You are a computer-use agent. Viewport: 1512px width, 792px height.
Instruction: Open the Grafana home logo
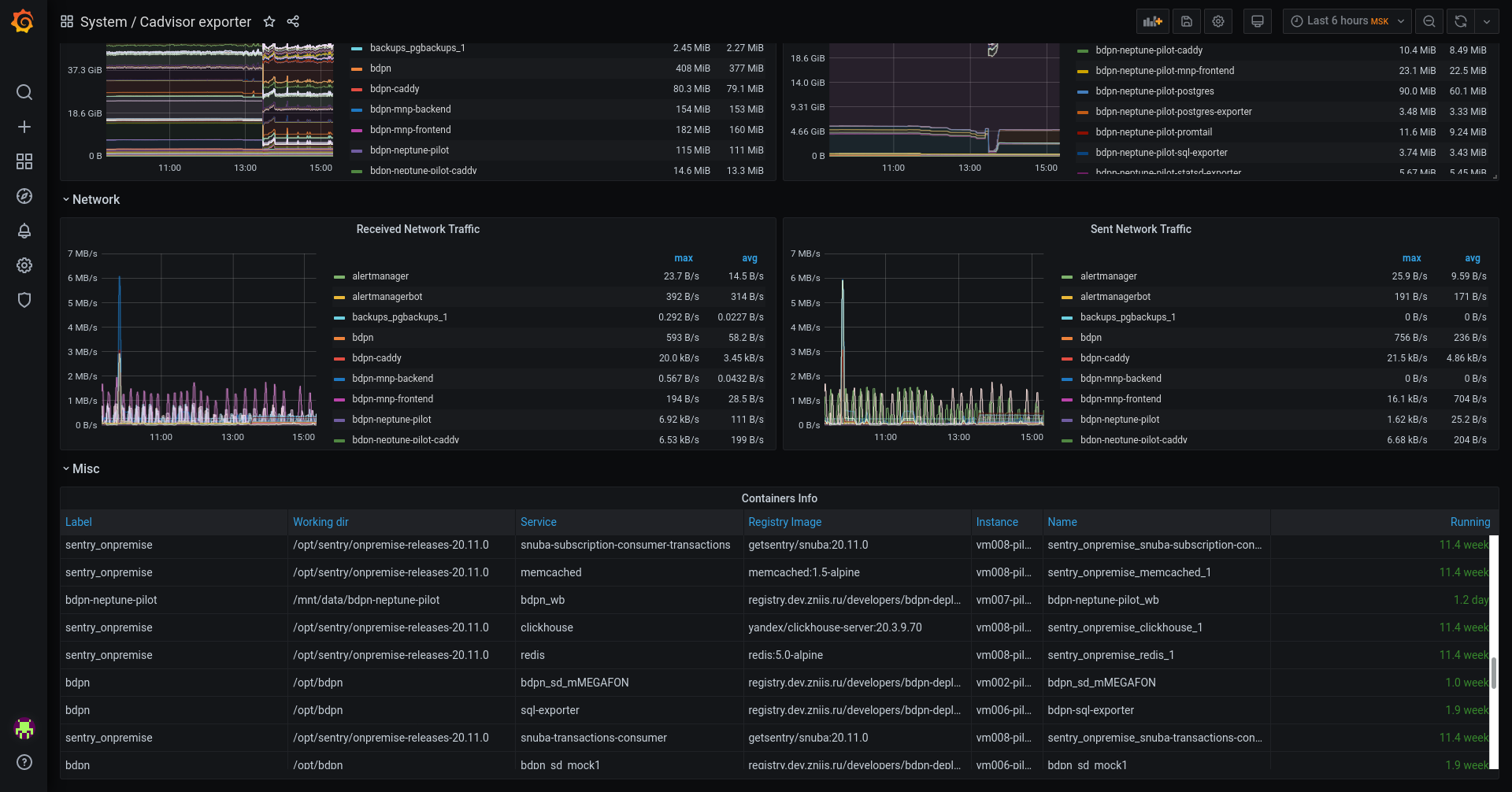pos(23,21)
